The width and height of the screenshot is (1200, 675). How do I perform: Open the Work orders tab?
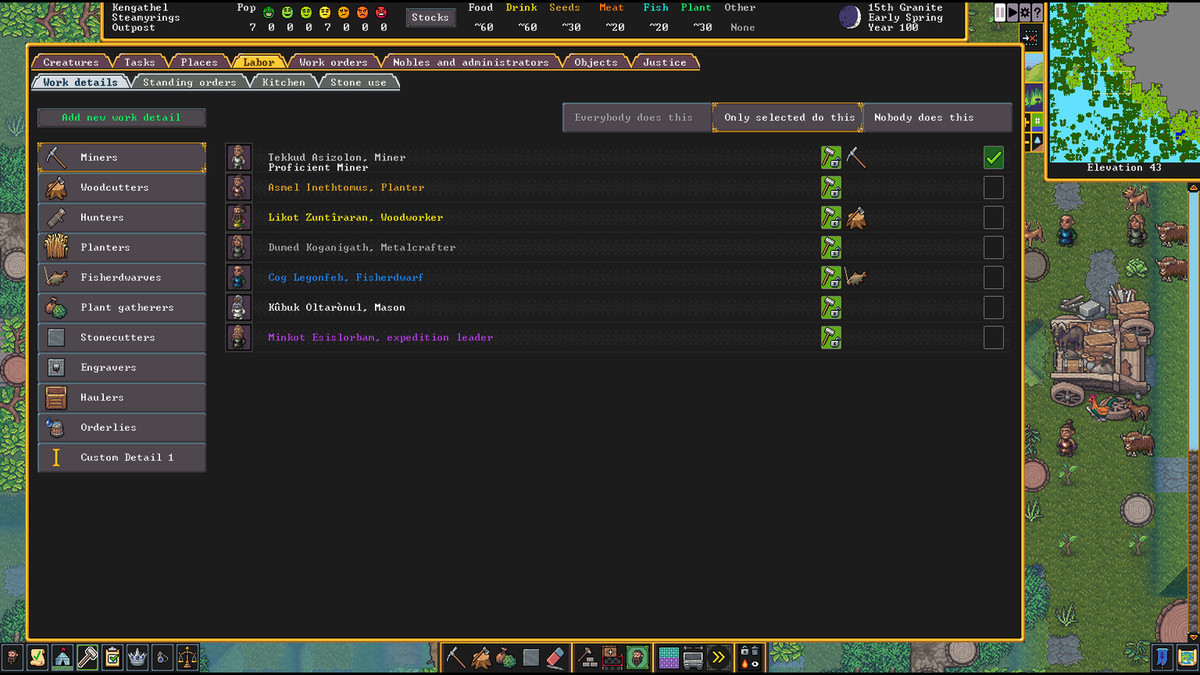click(x=333, y=62)
